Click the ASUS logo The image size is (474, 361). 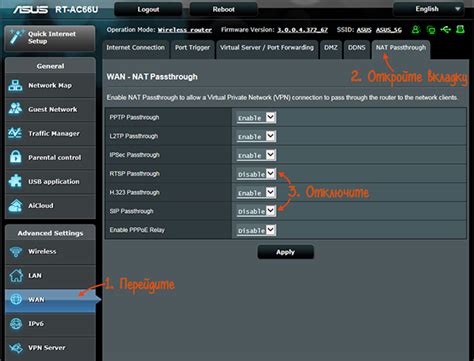tap(31, 9)
